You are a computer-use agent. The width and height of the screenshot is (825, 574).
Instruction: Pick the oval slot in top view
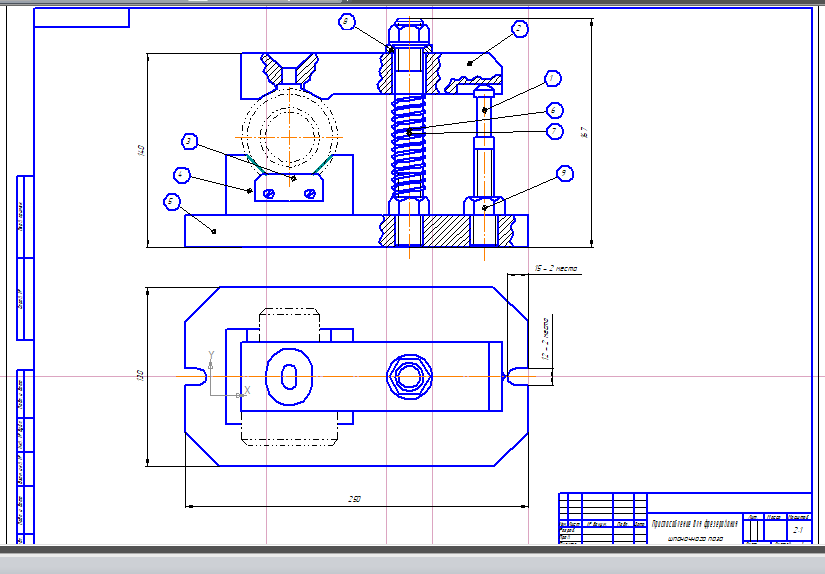coord(289,377)
